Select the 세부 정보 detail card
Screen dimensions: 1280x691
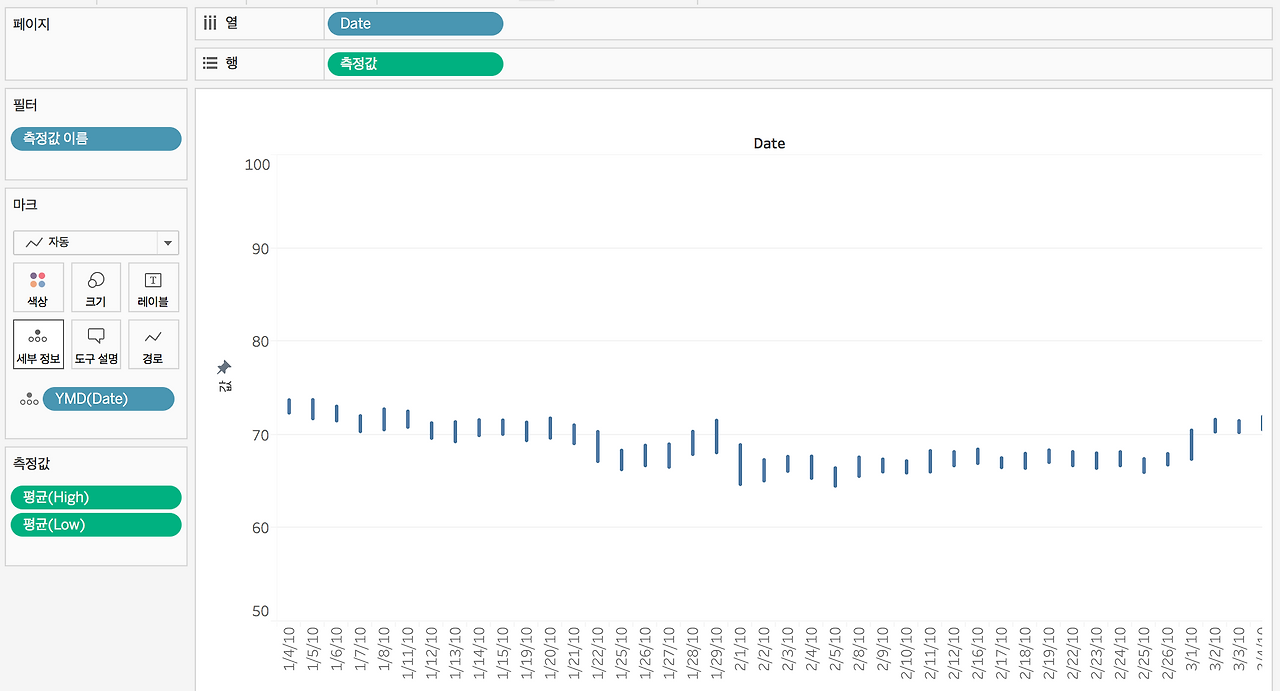(38, 344)
